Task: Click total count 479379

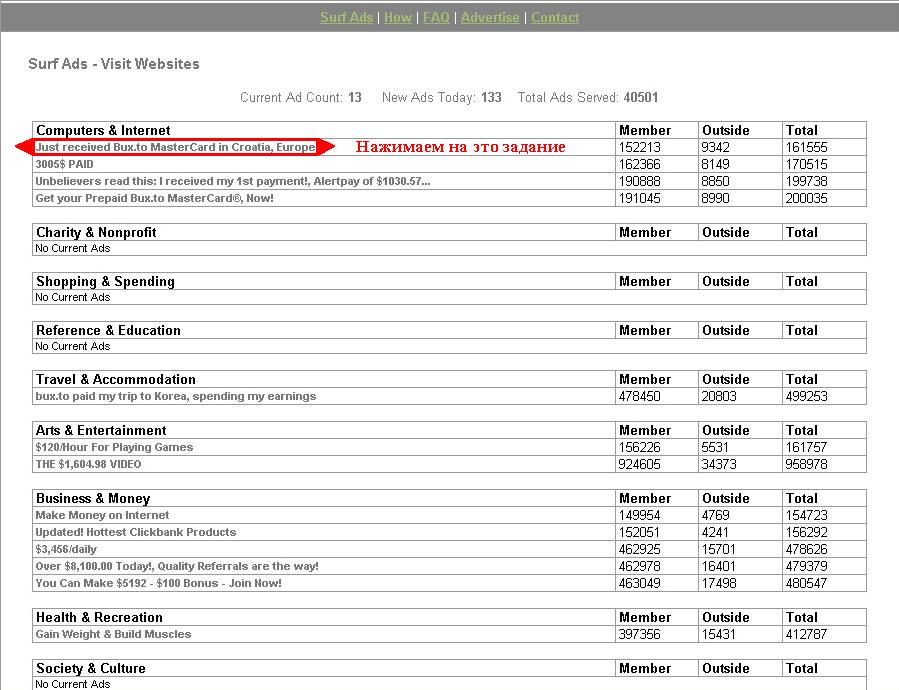Action: pos(807,567)
